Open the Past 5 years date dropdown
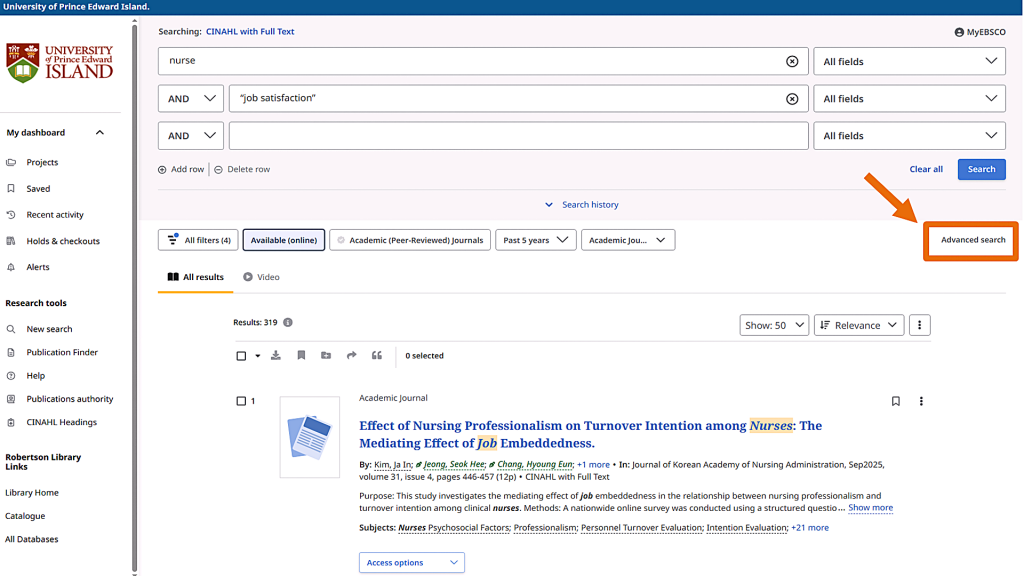 tap(535, 240)
